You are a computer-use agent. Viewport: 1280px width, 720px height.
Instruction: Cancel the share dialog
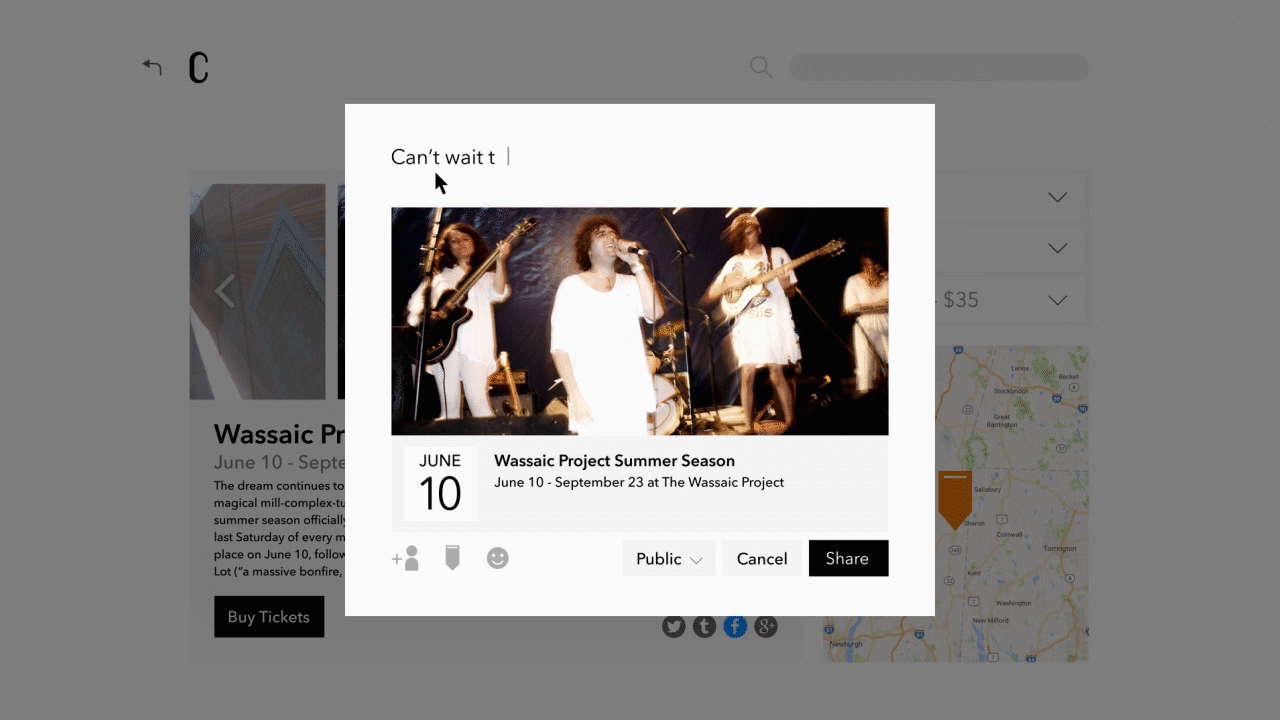(762, 559)
